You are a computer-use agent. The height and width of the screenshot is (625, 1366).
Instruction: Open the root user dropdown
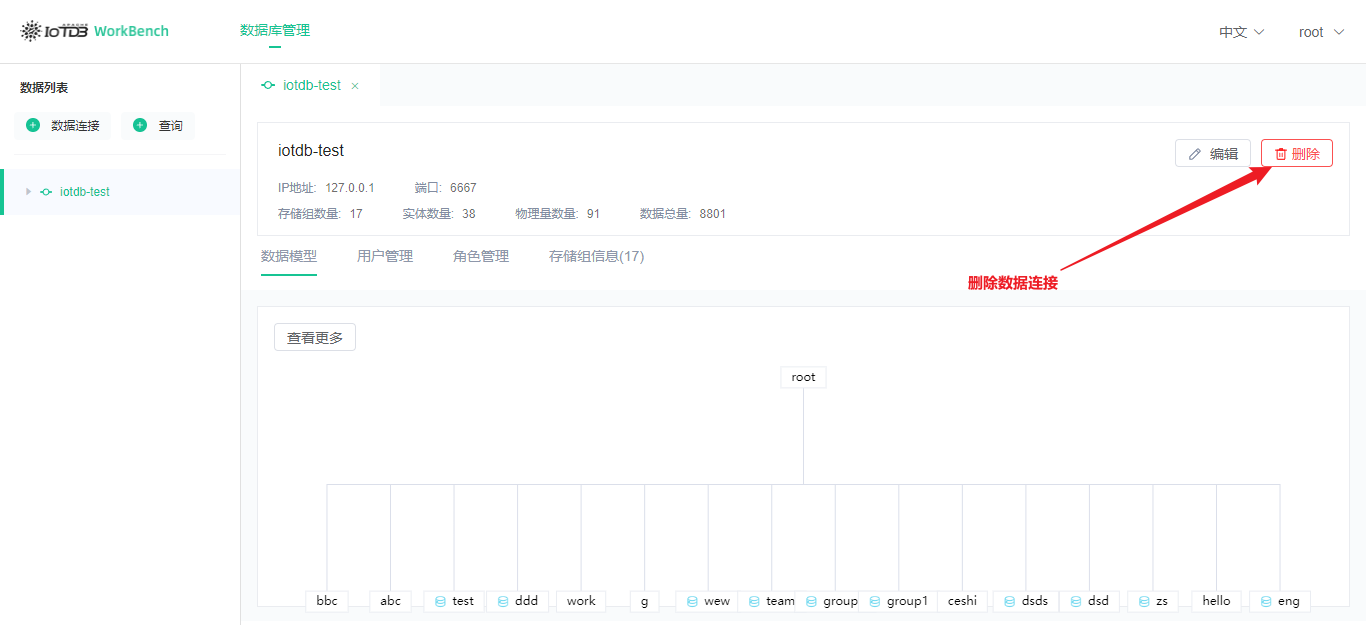[1320, 31]
